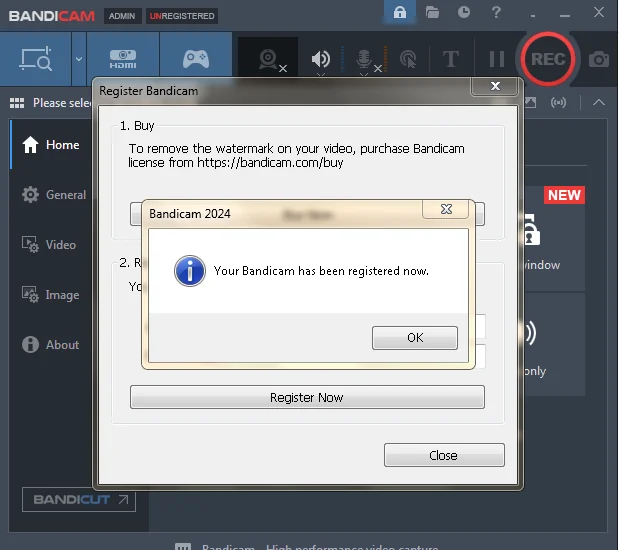Click the NEW badge
Screen dimensions: 619x550
click(564, 195)
